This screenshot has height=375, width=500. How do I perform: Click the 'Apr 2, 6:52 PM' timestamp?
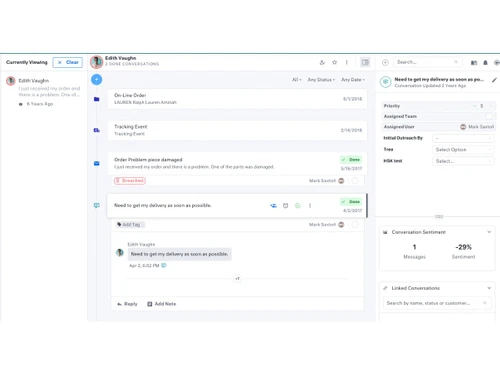(x=144, y=266)
